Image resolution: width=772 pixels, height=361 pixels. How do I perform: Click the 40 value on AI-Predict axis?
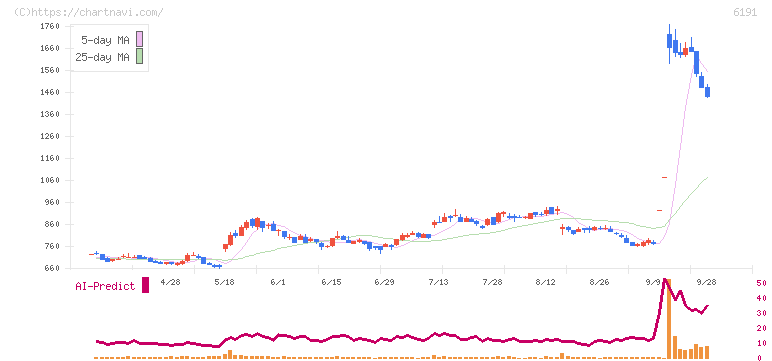point(761,298)
